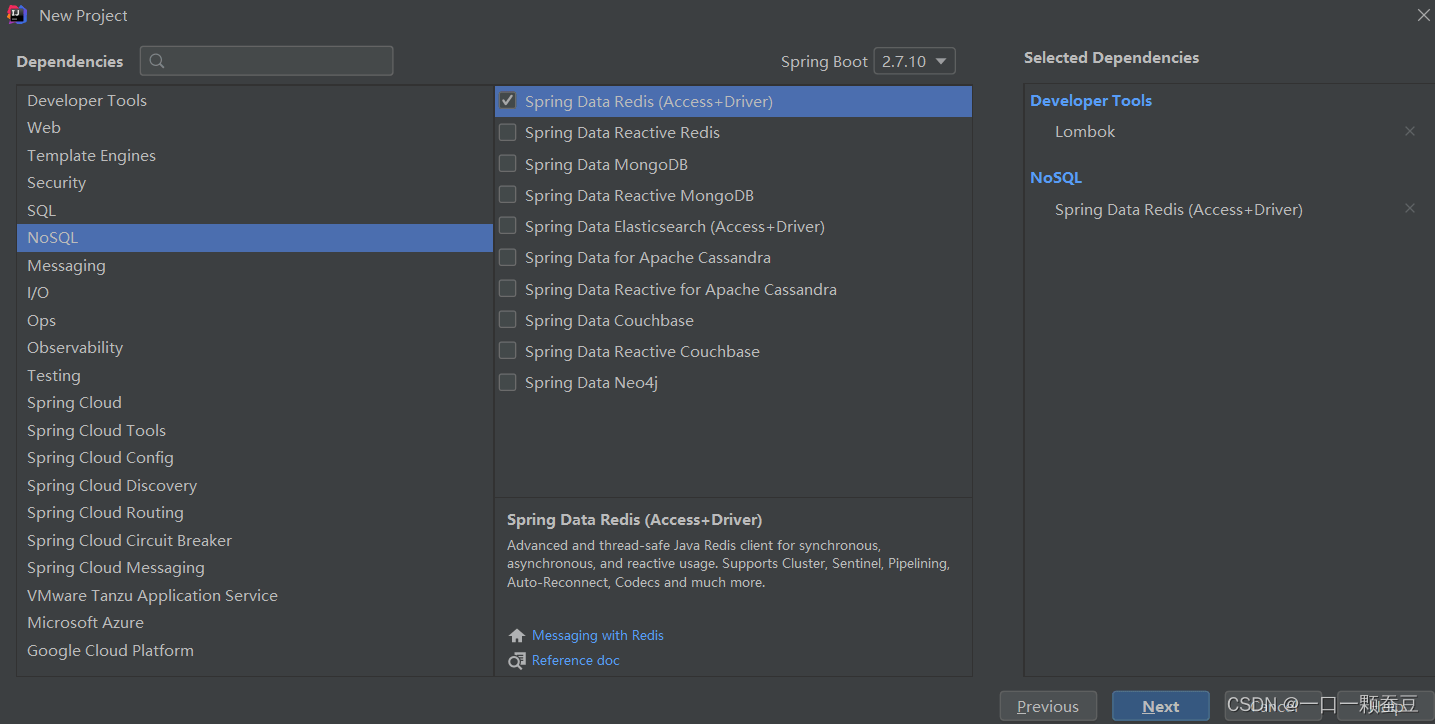
Task: Go back with the Previous button
Action: coord(1048,706)
